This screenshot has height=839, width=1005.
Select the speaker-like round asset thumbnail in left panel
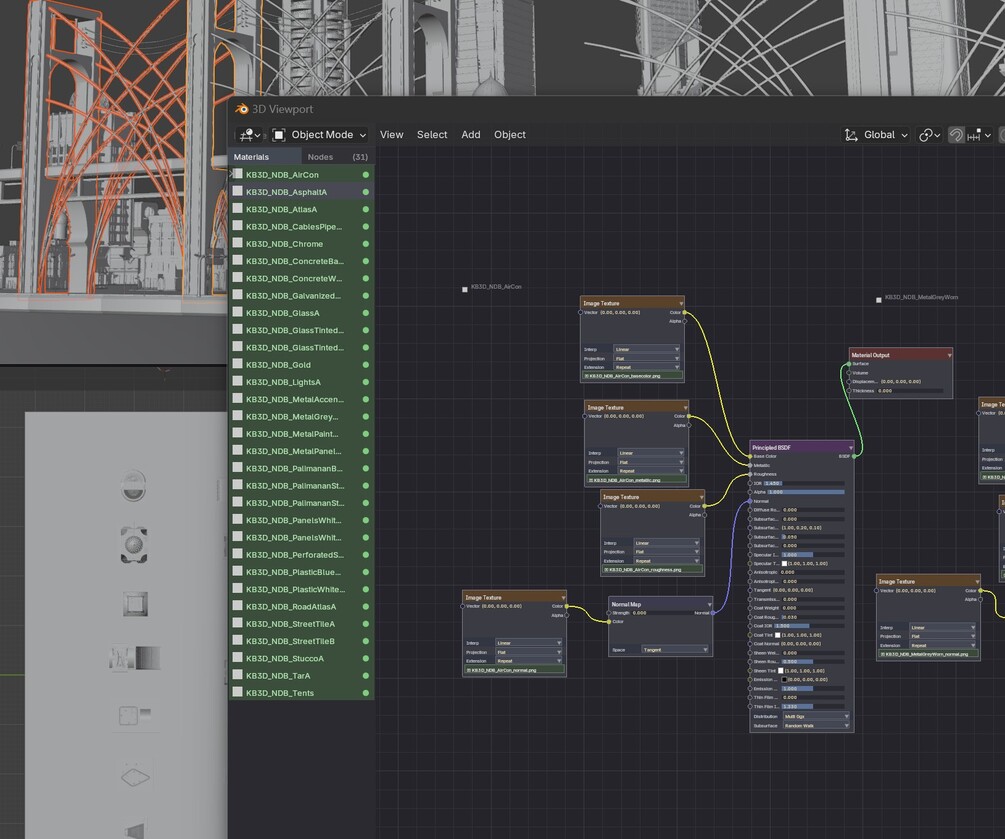click(134, 545)
